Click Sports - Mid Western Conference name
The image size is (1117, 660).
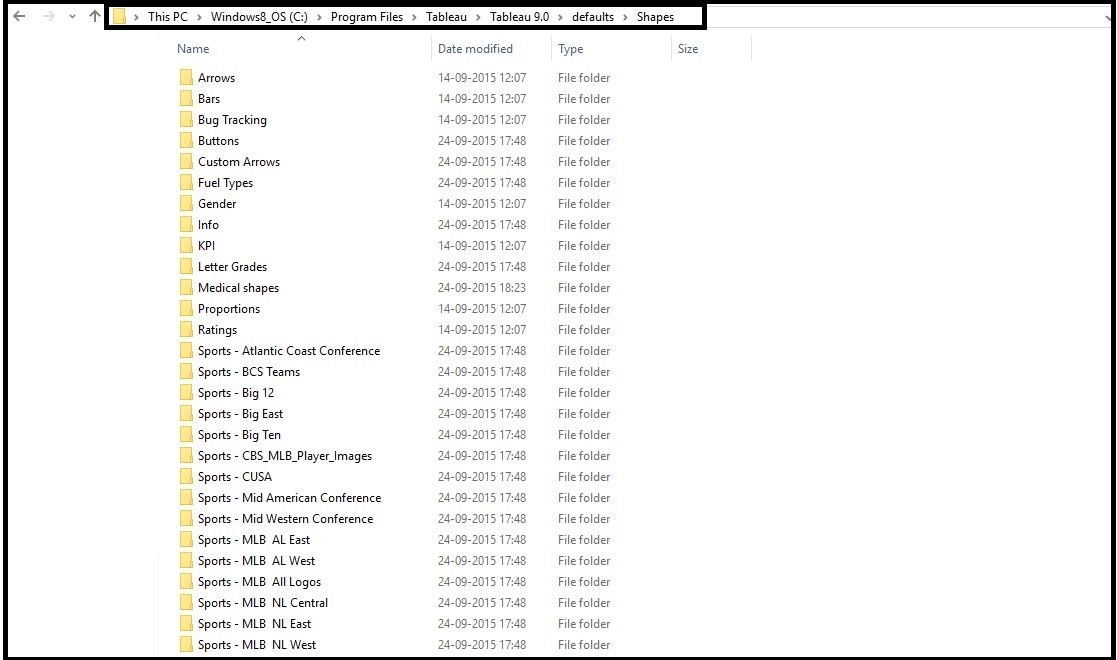point(285,519)
